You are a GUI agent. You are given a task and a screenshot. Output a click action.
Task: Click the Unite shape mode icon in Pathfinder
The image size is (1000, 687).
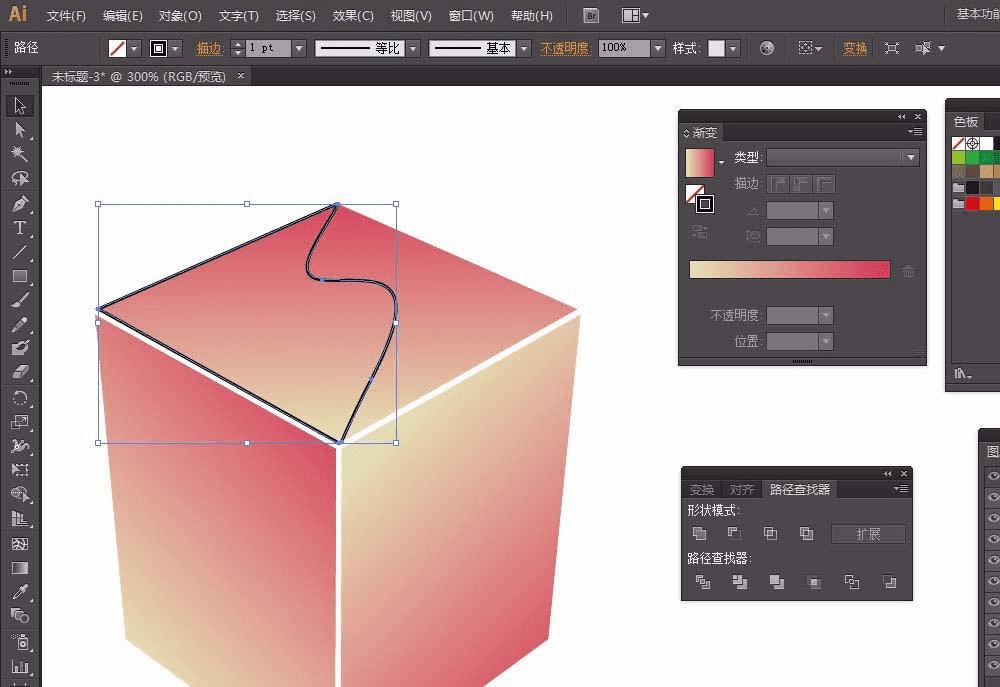[699, 534]
